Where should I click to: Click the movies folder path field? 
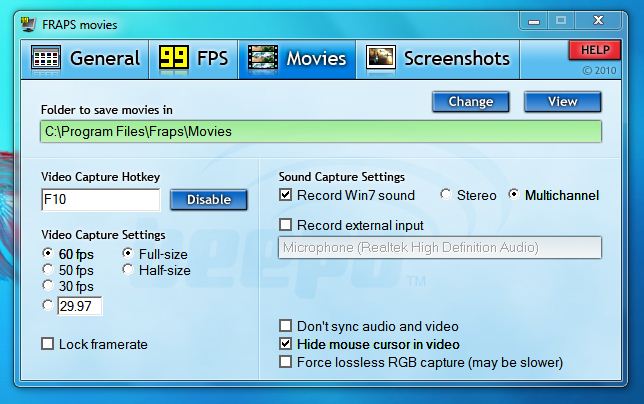point(321,131)
